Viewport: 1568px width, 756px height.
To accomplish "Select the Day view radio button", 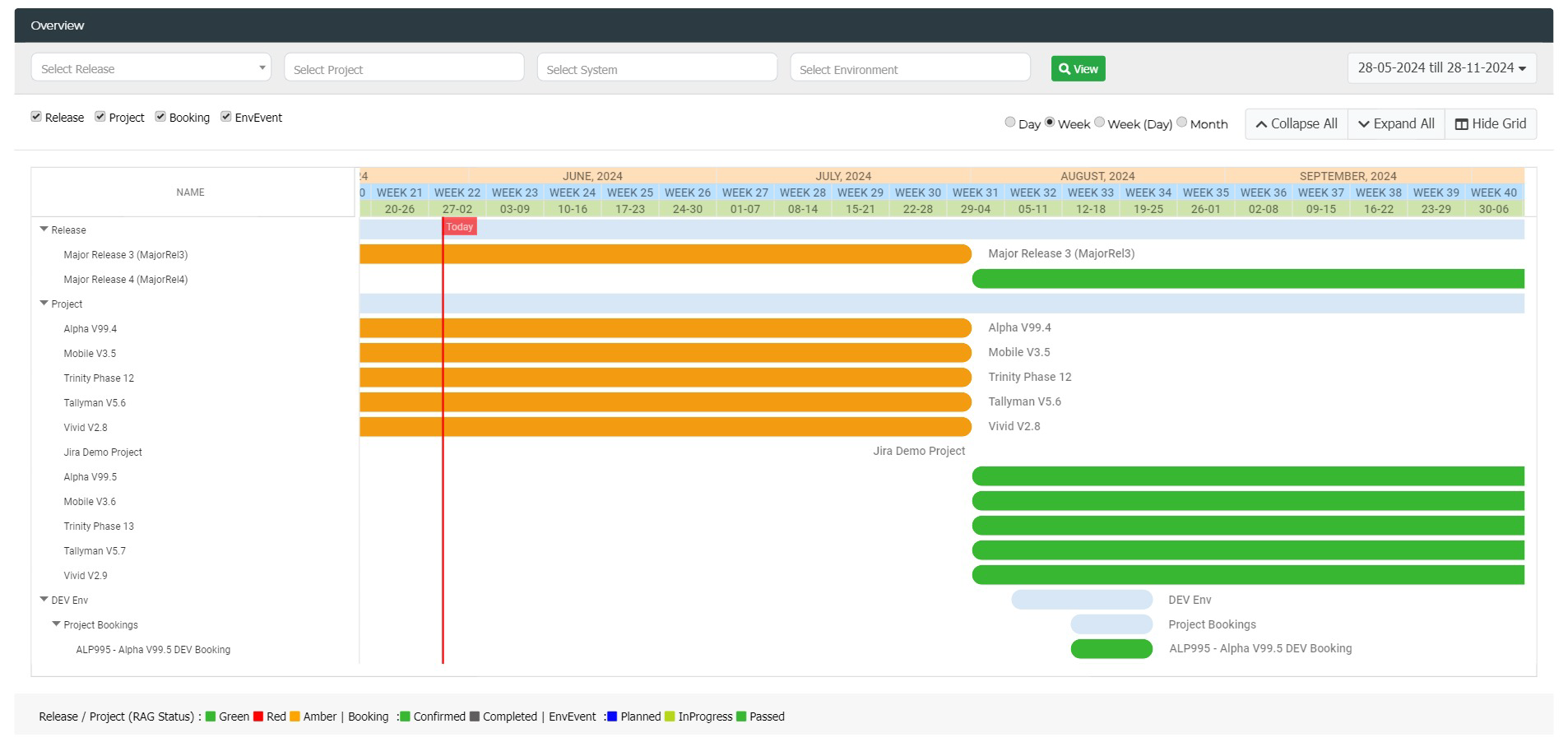I will click(x=1010, y=123).
